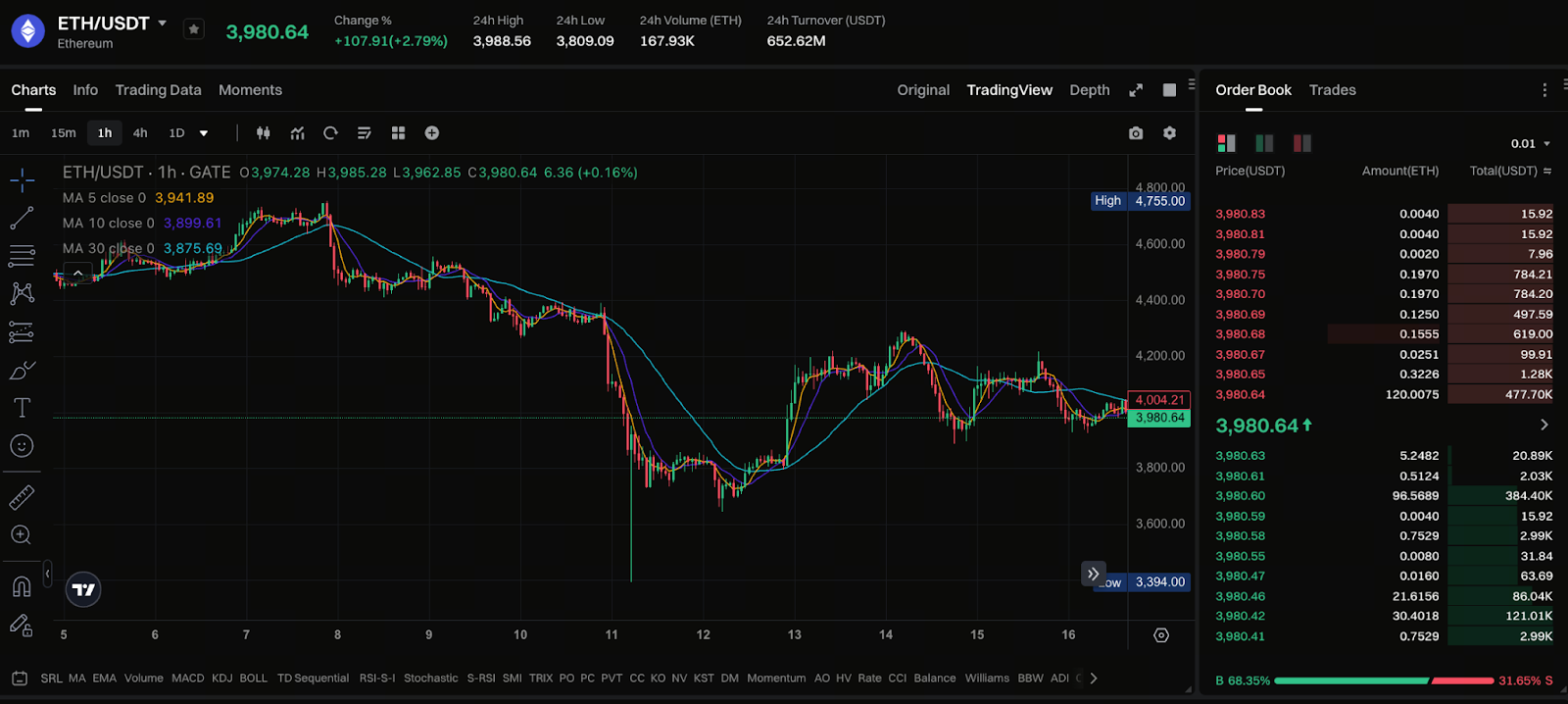Select the text annotation tool
The width and height of the screenshot is (1568, 704).
tap(22, 408)
